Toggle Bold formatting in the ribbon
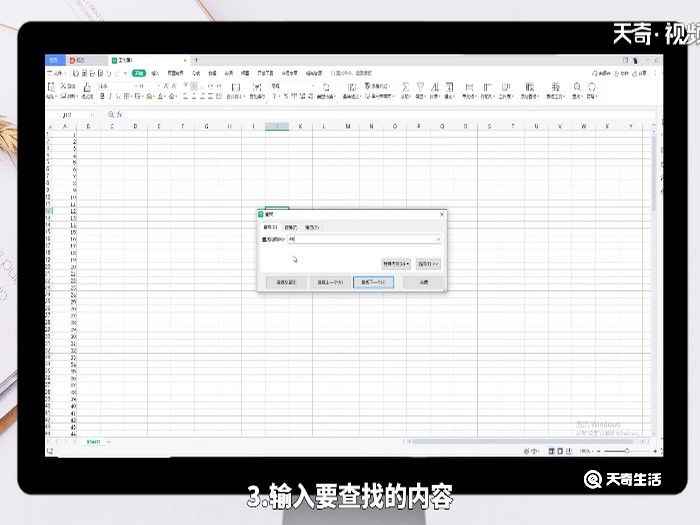700x525 pixels. (x=102, y=96)
